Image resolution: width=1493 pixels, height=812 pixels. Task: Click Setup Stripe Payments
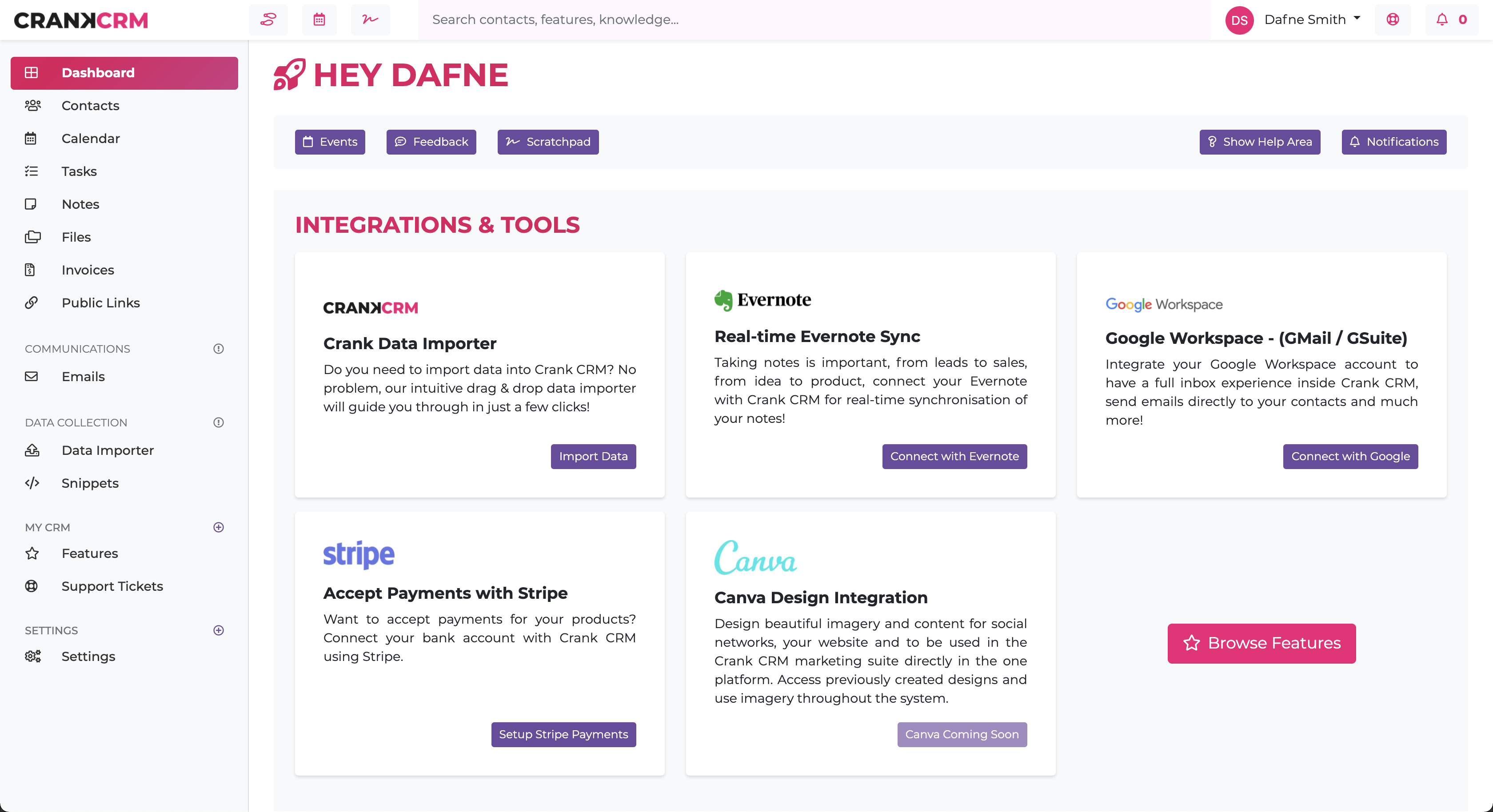tap(563, 734)
